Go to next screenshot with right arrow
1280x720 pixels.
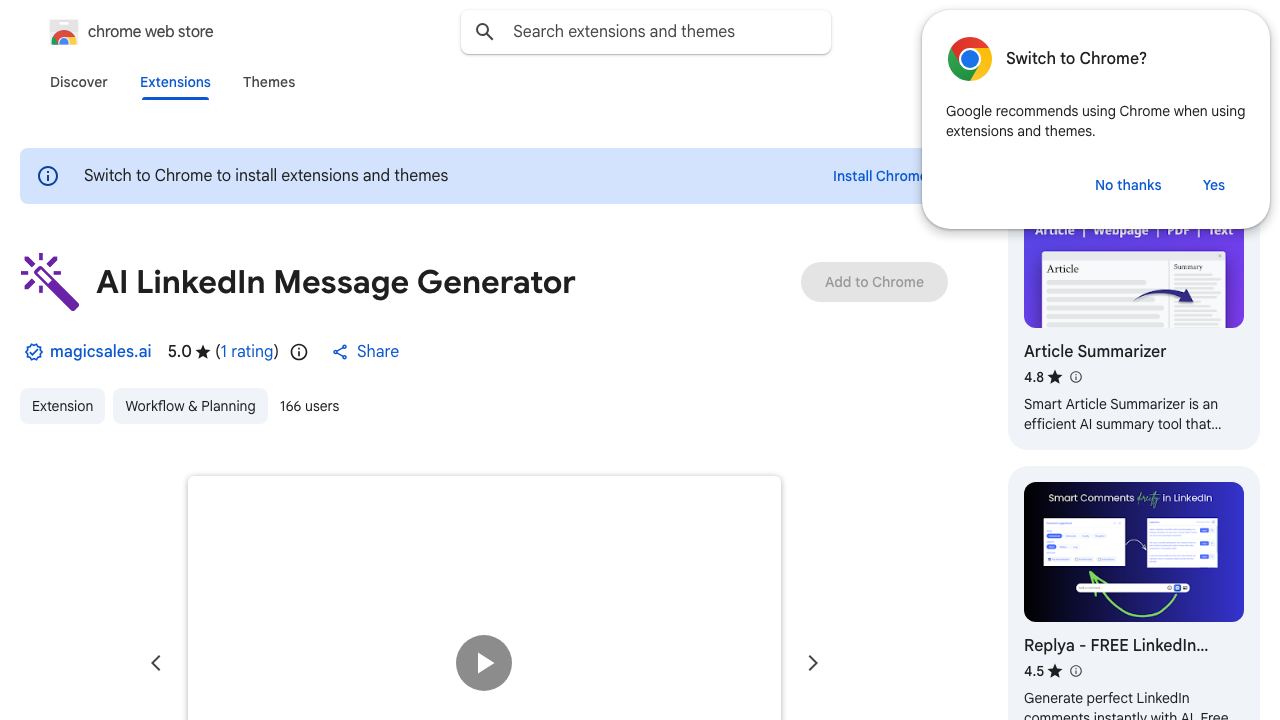[813, 663]
